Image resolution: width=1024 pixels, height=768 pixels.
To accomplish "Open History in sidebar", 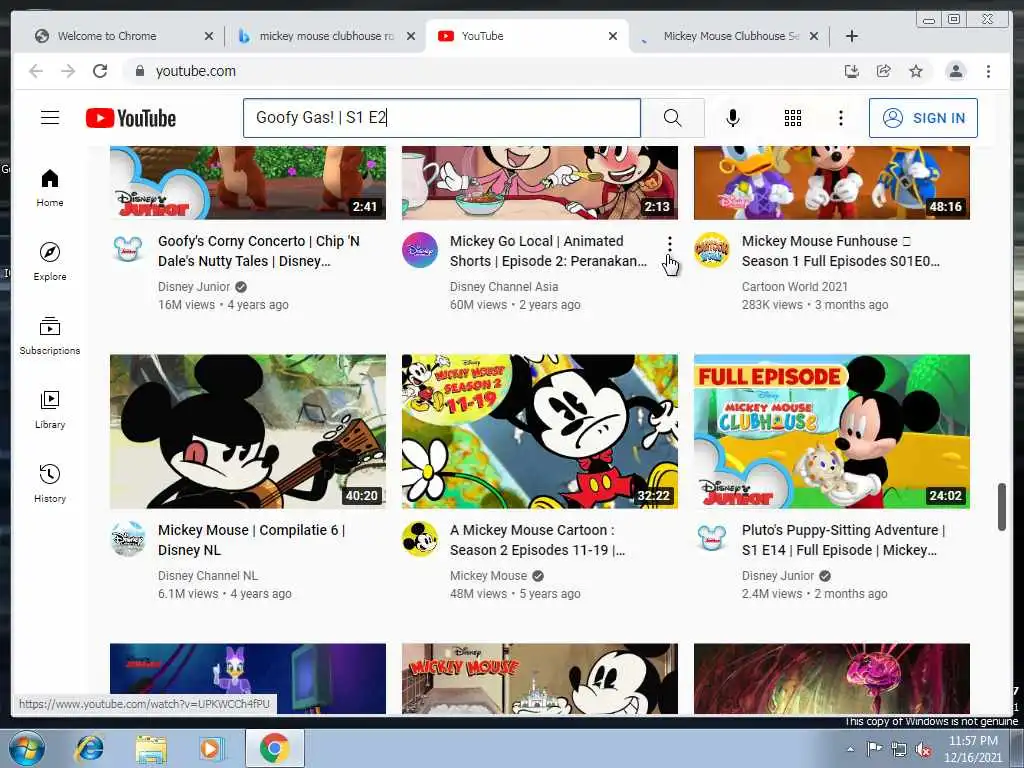I will pos(50,483).
